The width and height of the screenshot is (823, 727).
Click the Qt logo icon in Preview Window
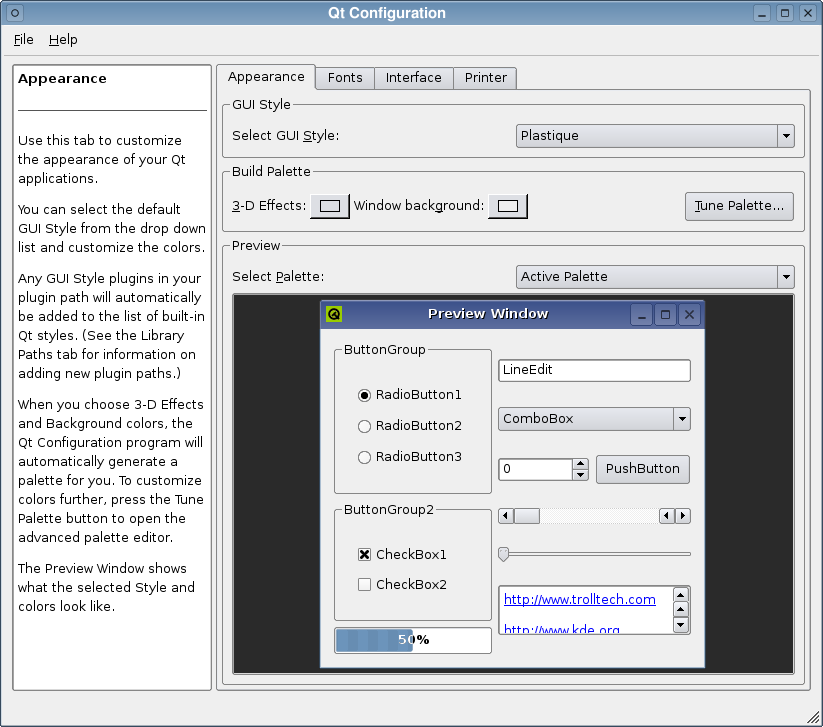tap(334, 314)
